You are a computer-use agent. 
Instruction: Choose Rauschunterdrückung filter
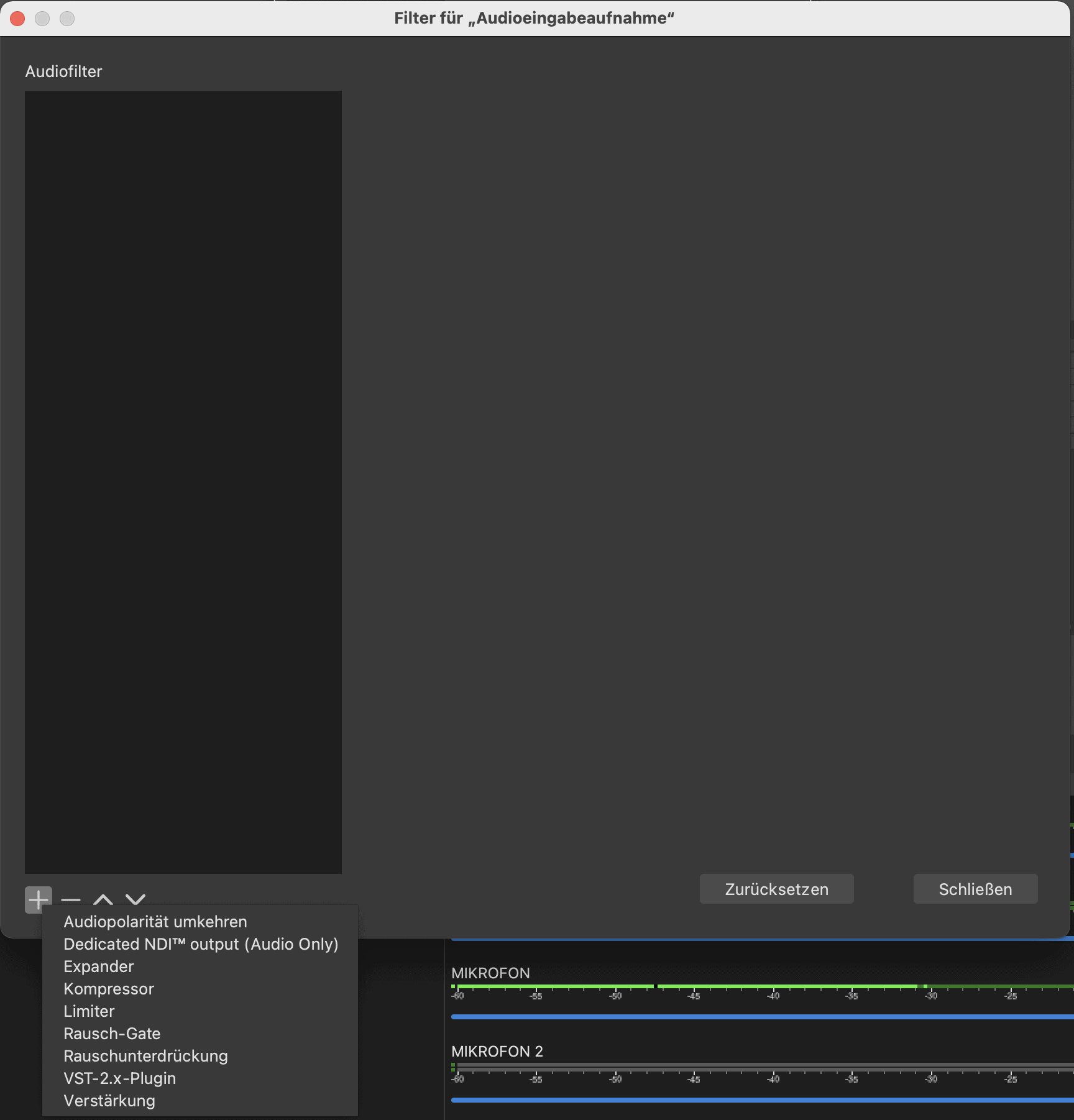click(x=200, y=1056)
